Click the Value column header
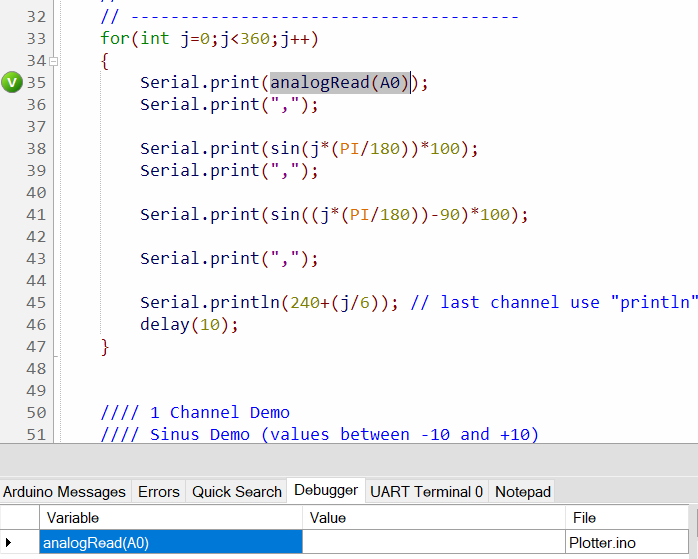The width and height of the screenshot is (698, 559). click(x=434, y=518)
